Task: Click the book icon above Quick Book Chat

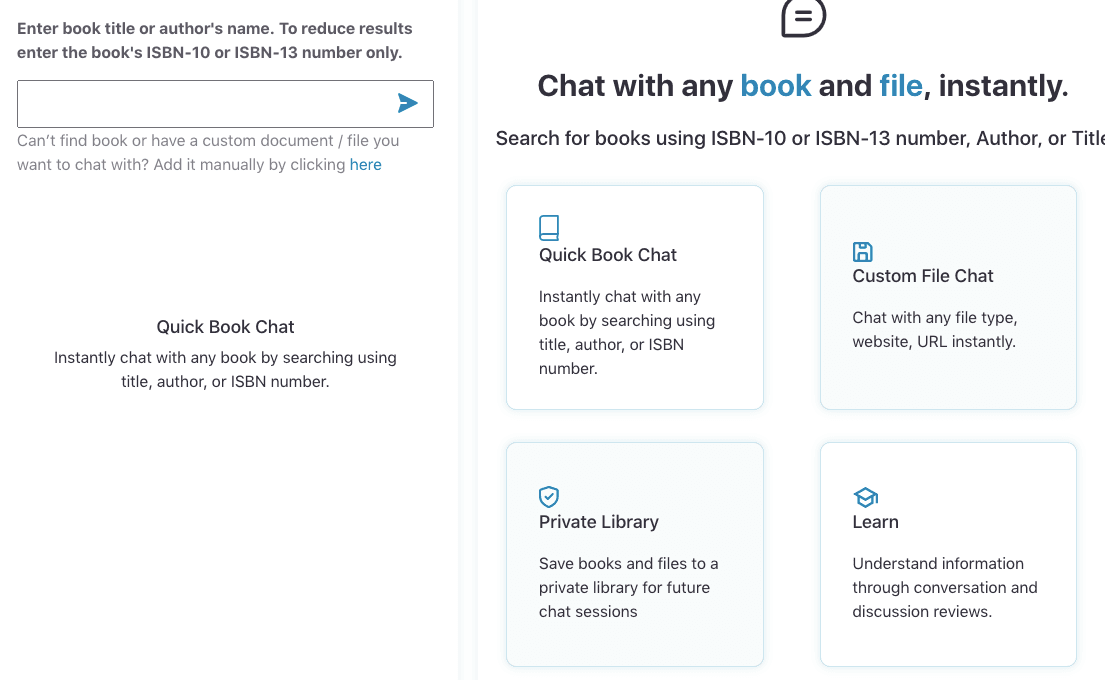Action: (x=549, y=228)
